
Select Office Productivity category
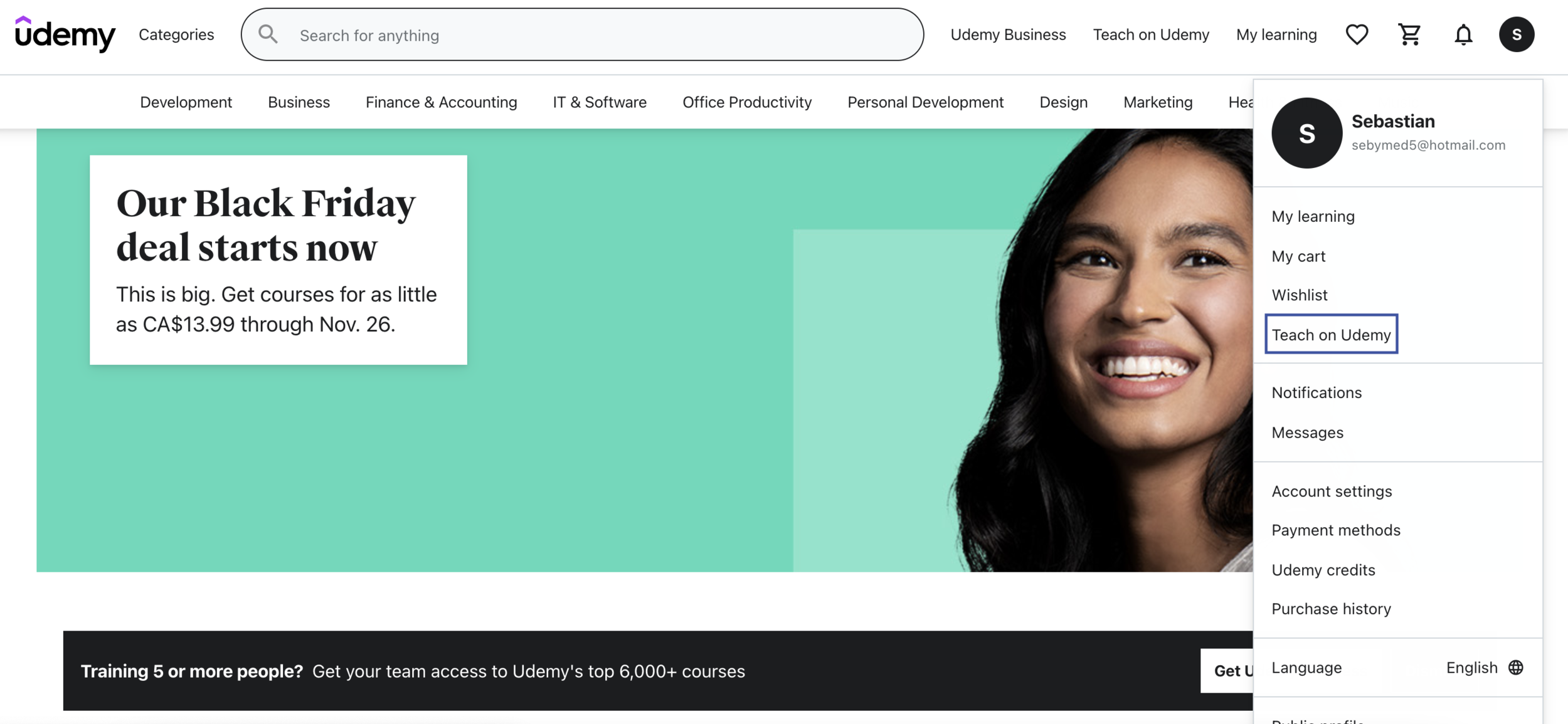[747, 102]
